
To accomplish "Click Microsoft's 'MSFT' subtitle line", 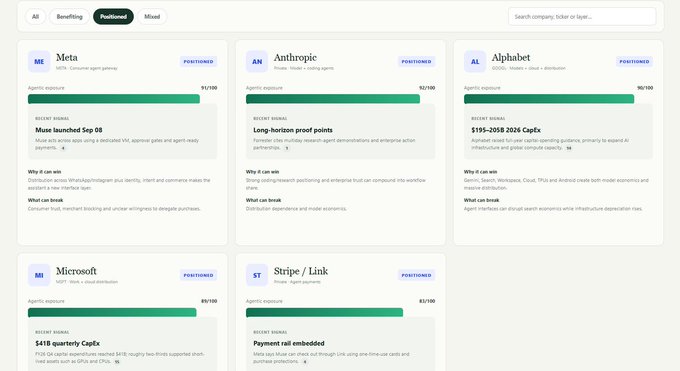I will 87,282.
